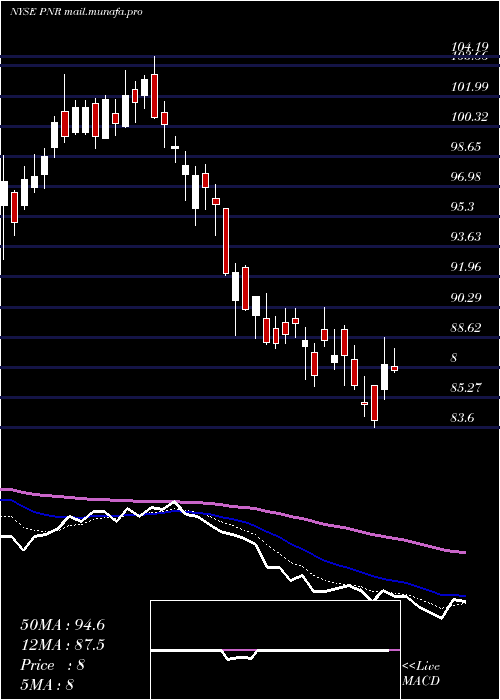Select the 104.19 price level label

pos(470,46)
